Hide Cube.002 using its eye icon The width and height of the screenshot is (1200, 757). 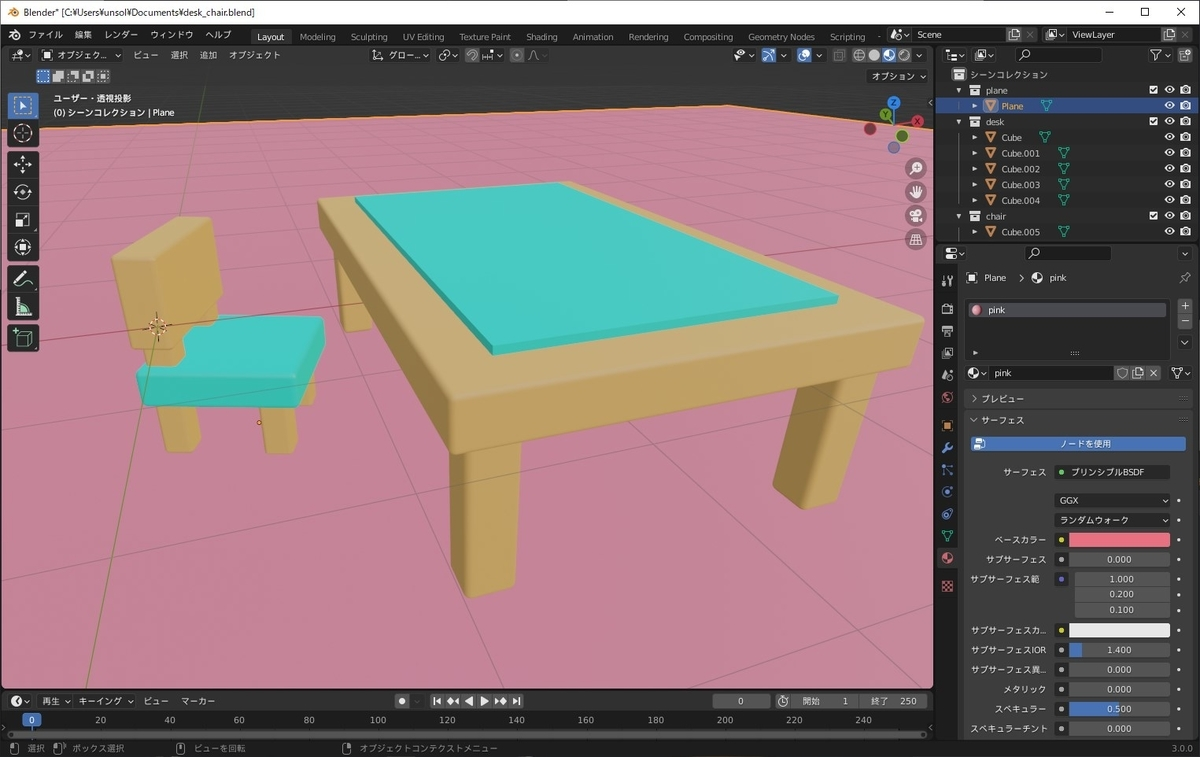tap(1169, 169)
